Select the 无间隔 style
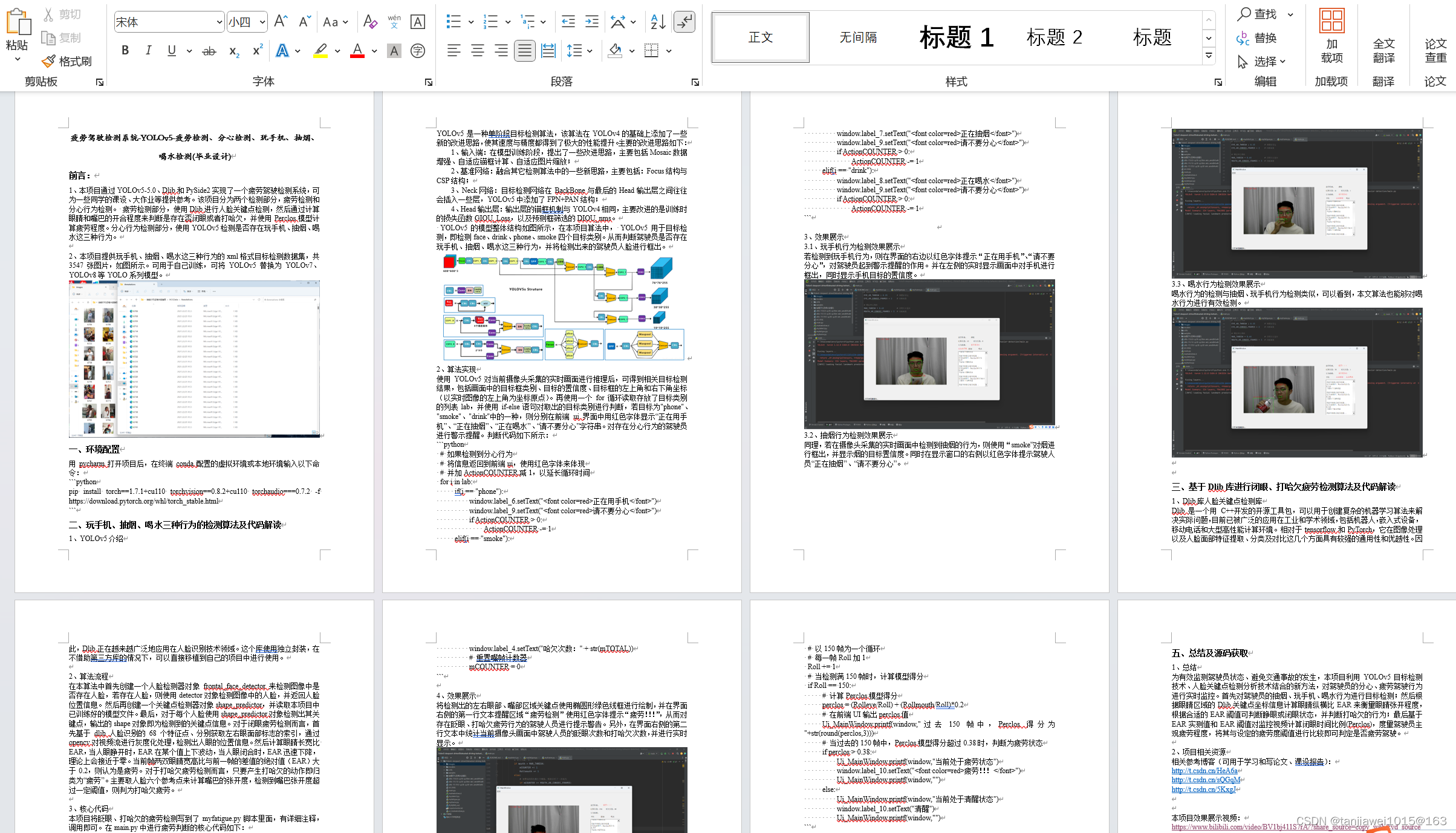Image resolution: width=1456 pixels, height=833 pixels. (x=858, y=37)
